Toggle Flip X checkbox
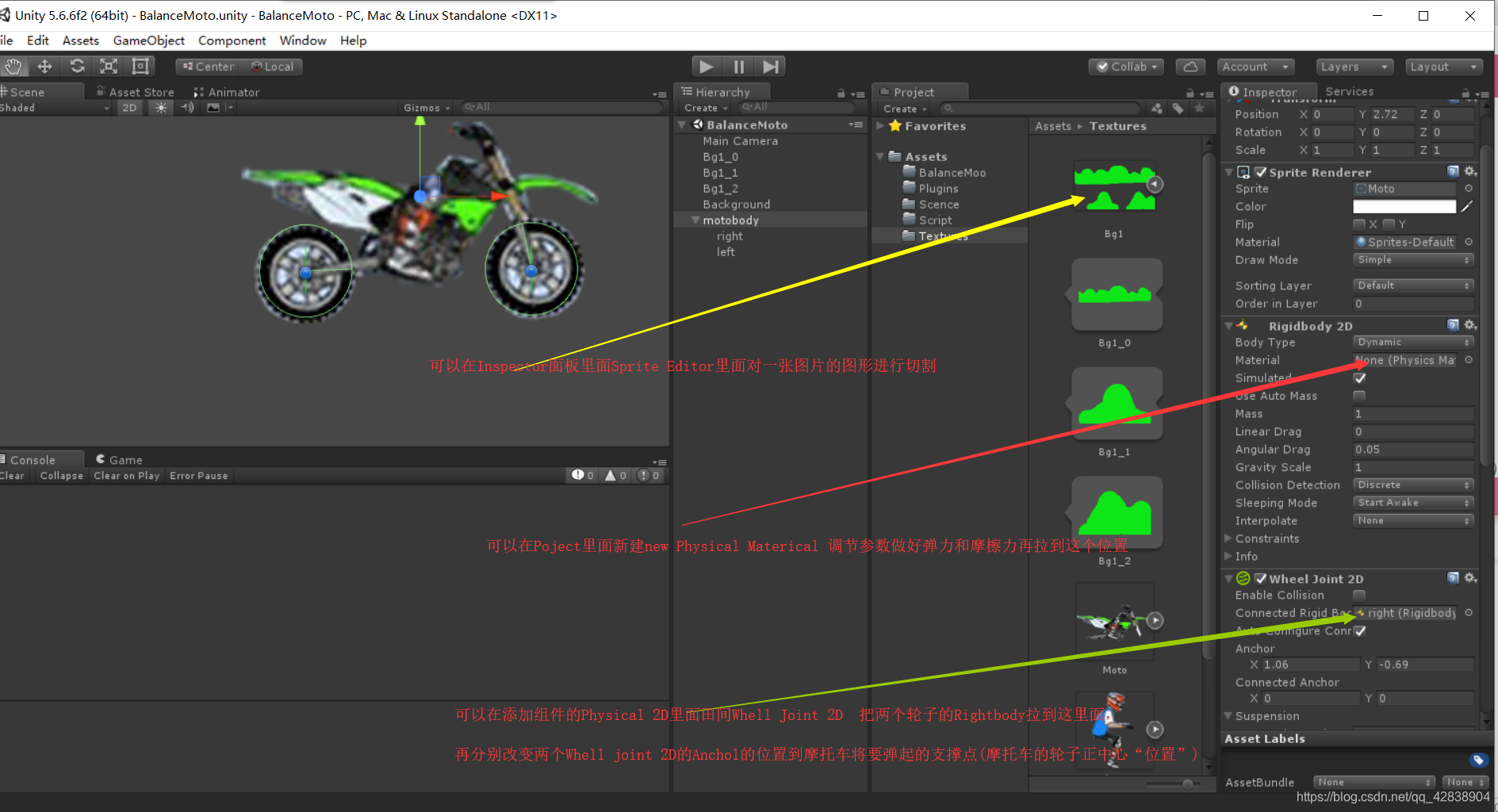The image size is (1498, 812). pos(1359,224)
